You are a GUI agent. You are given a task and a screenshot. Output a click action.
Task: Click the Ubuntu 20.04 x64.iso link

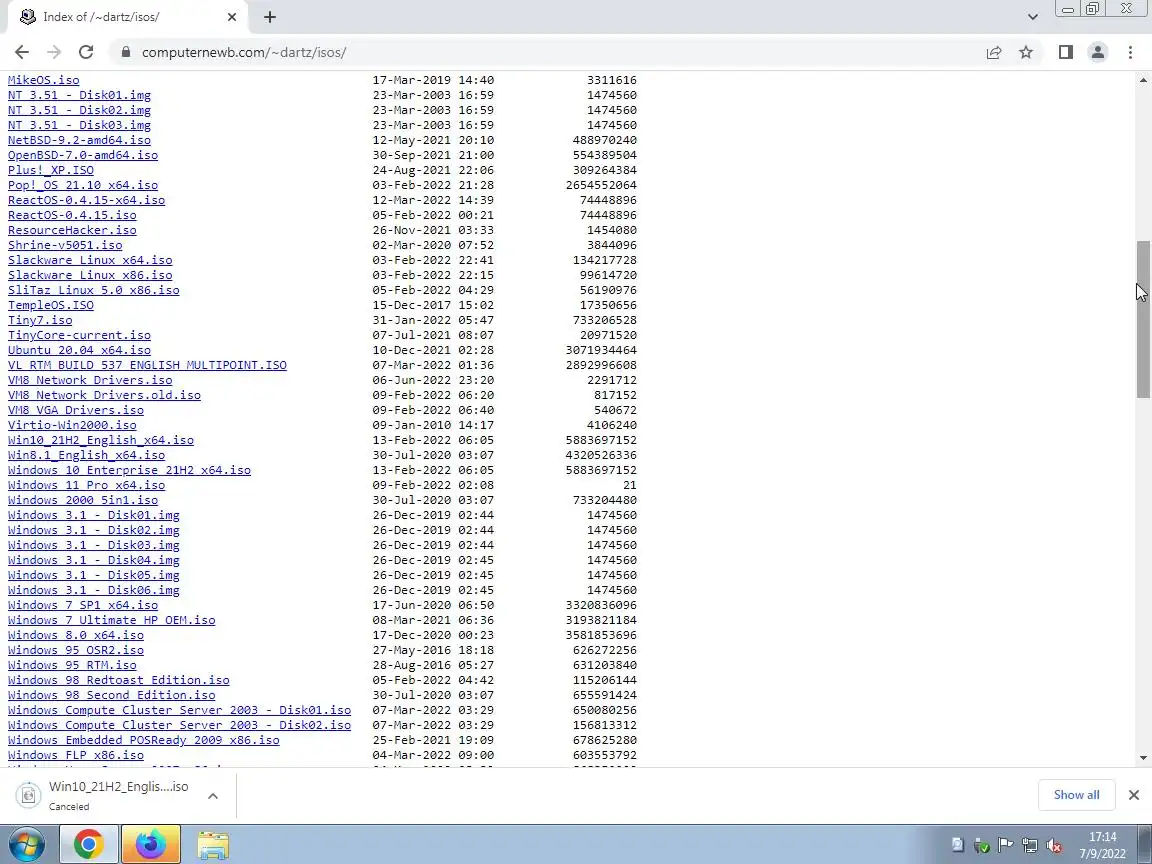click(x=79, y=350)
